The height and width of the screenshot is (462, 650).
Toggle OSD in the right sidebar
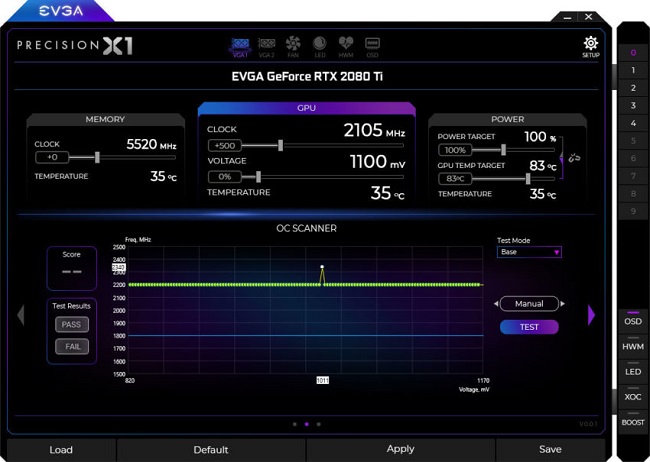pos(633,319)
